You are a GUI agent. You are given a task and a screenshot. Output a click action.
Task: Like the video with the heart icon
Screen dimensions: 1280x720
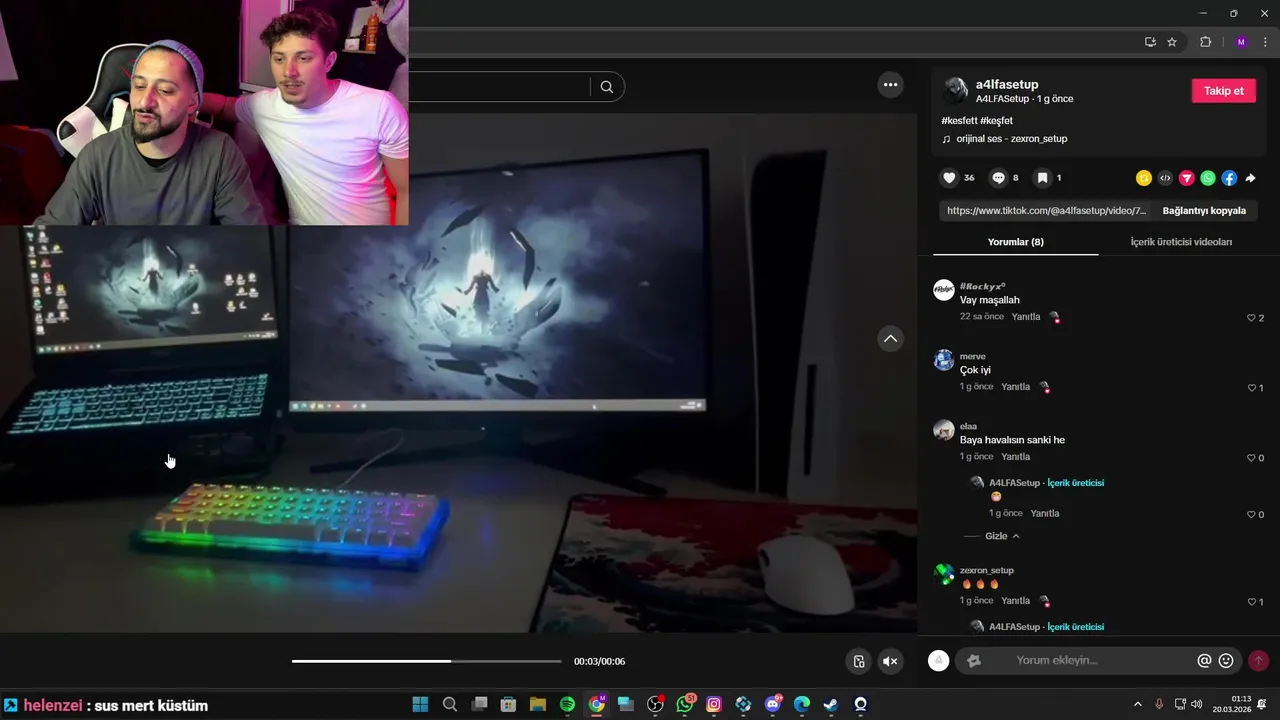click(949, 178)
